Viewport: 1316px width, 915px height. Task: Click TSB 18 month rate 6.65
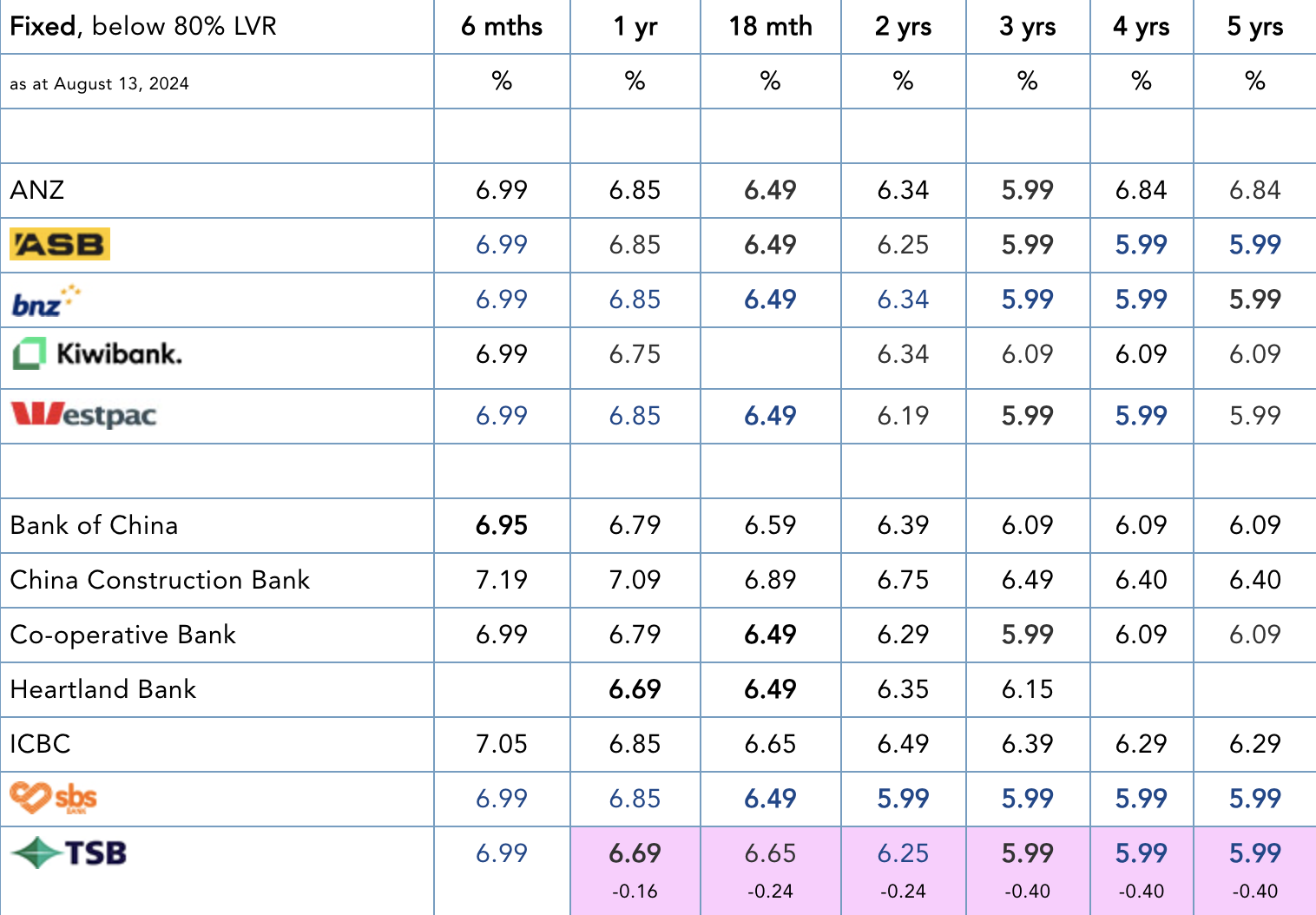771,853
